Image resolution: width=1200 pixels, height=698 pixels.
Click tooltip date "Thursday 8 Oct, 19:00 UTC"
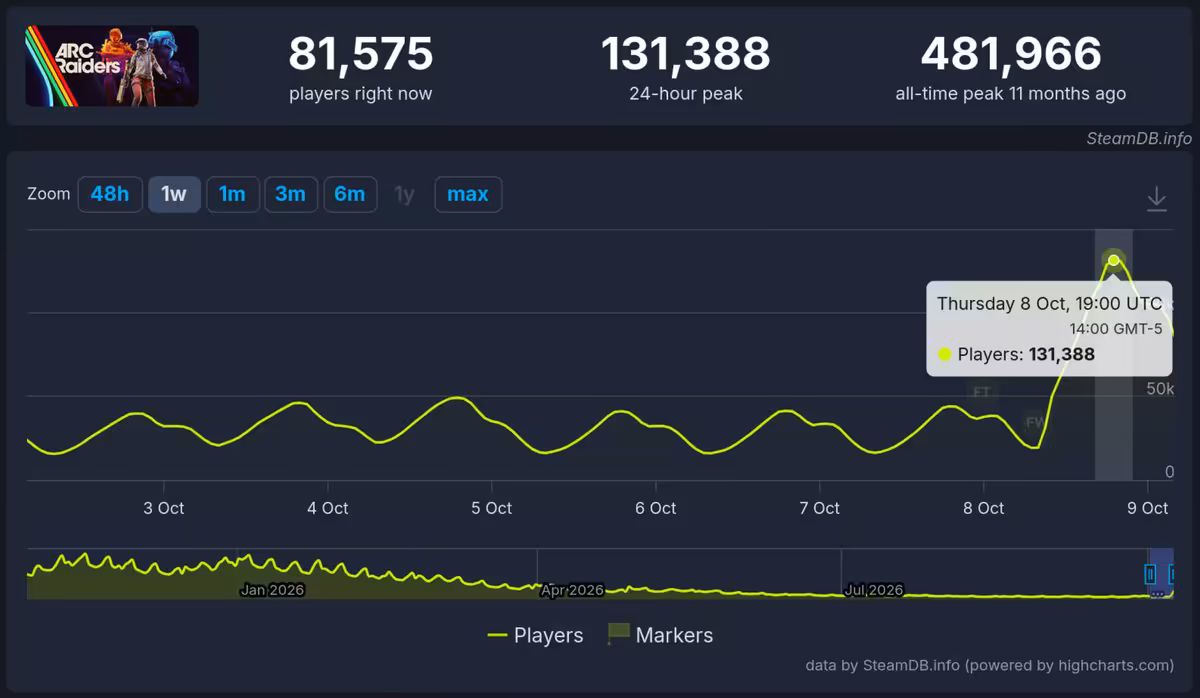tap(1050, 304)
